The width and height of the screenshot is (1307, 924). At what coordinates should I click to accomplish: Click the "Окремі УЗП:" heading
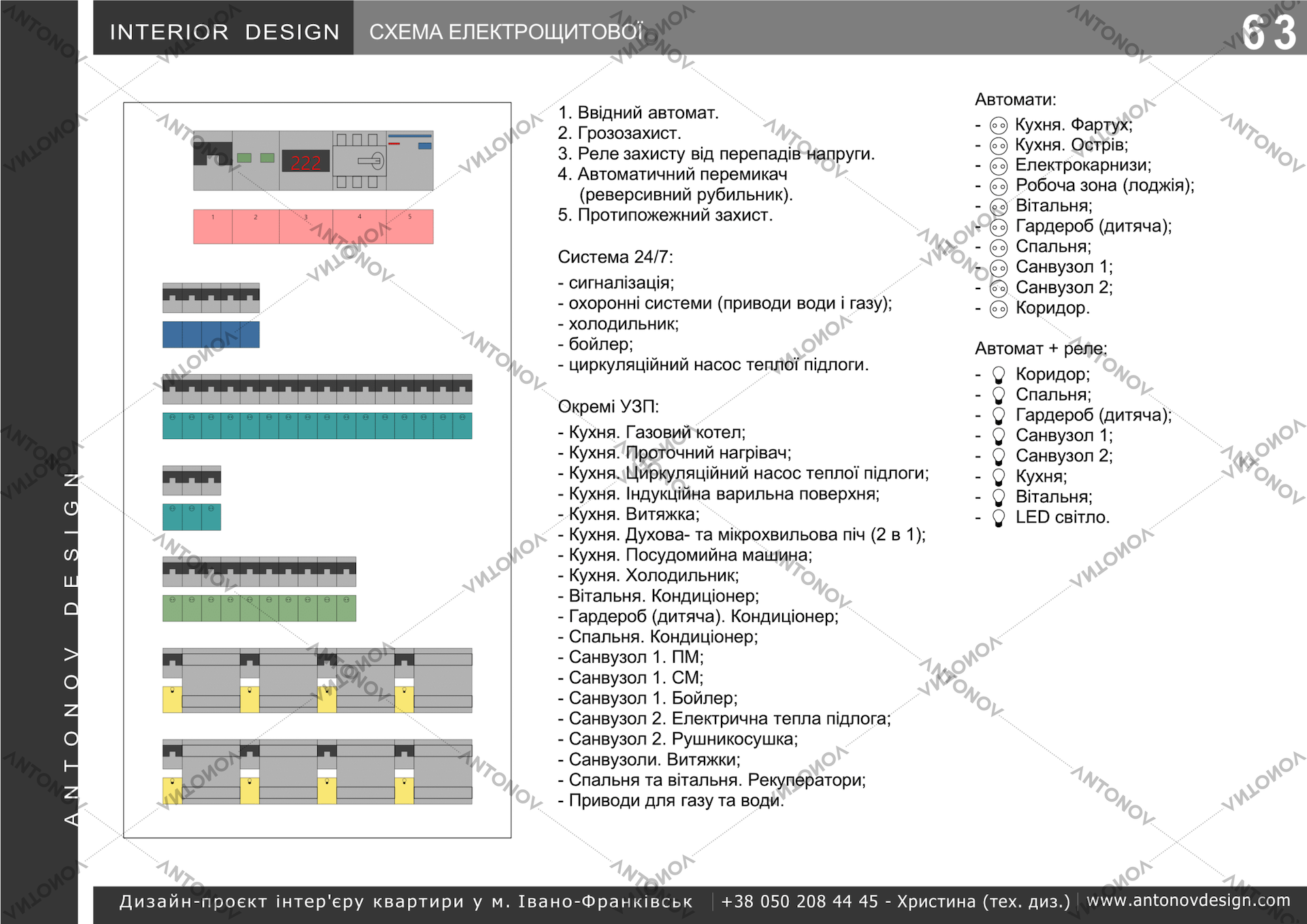[609, 407]
